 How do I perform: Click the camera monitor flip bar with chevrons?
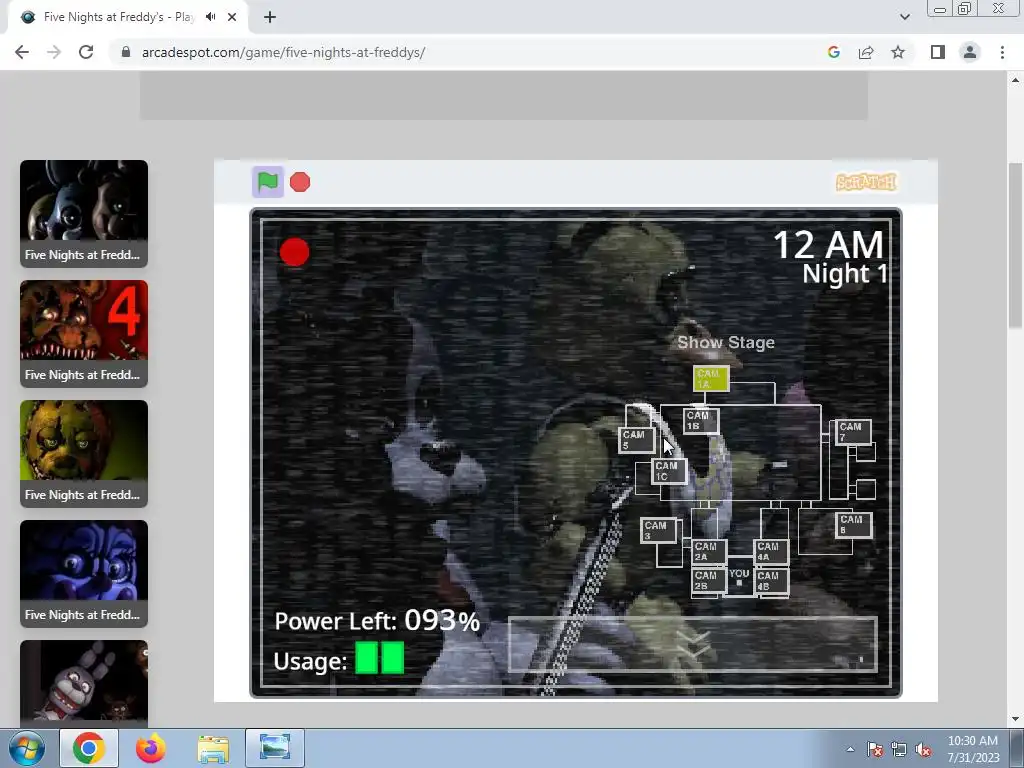tap(693, 645)
